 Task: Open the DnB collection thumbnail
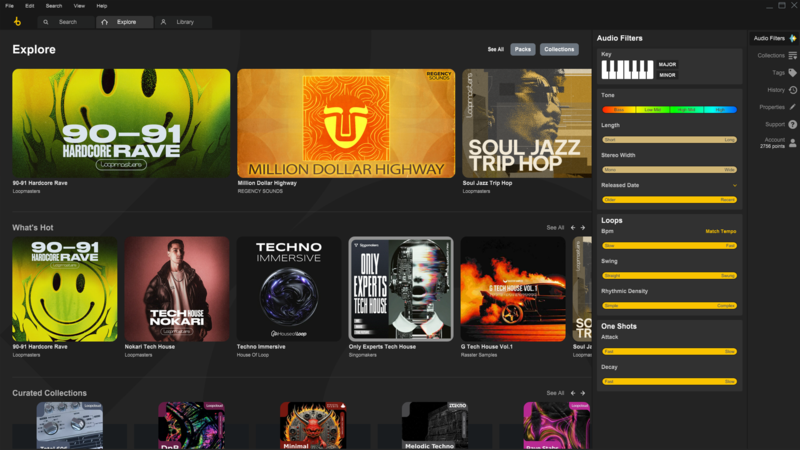[191, 426]
